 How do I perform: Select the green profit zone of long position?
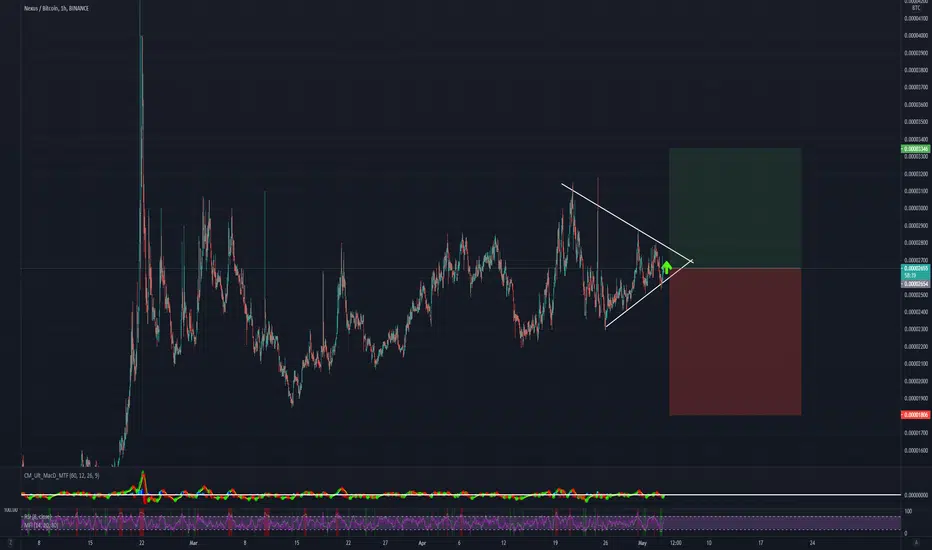(x=735, y=208)
